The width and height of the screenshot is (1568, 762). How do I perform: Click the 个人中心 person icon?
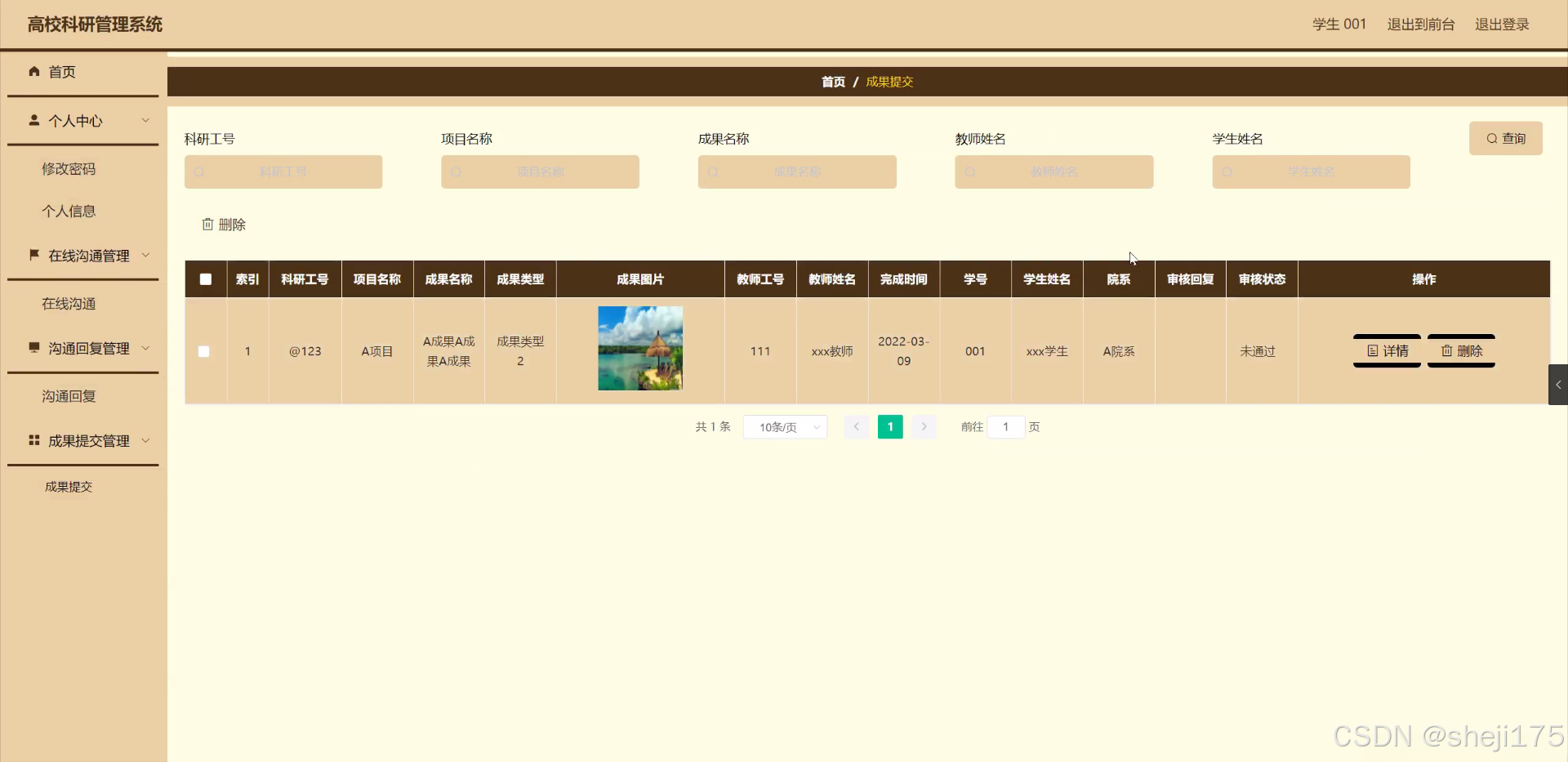tap(33, 121)
